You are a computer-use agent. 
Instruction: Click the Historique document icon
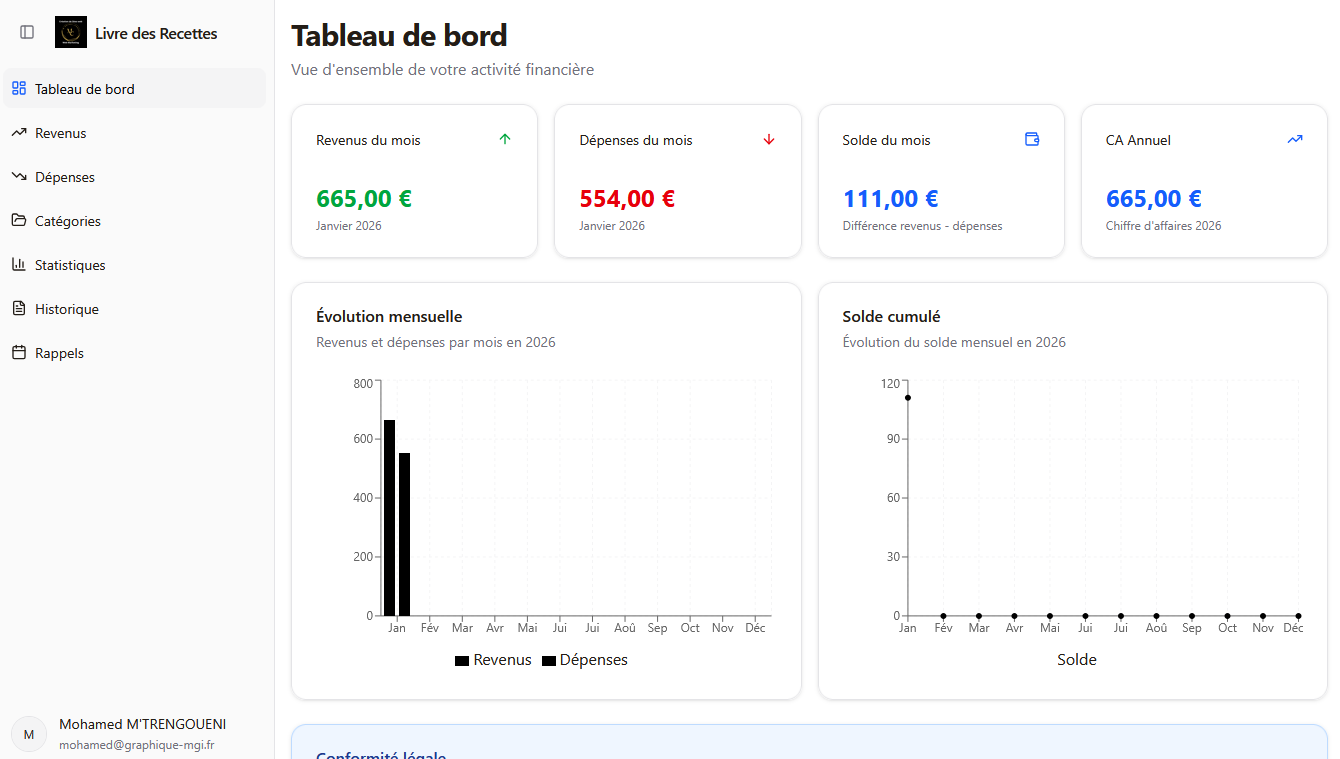(19, 308)
